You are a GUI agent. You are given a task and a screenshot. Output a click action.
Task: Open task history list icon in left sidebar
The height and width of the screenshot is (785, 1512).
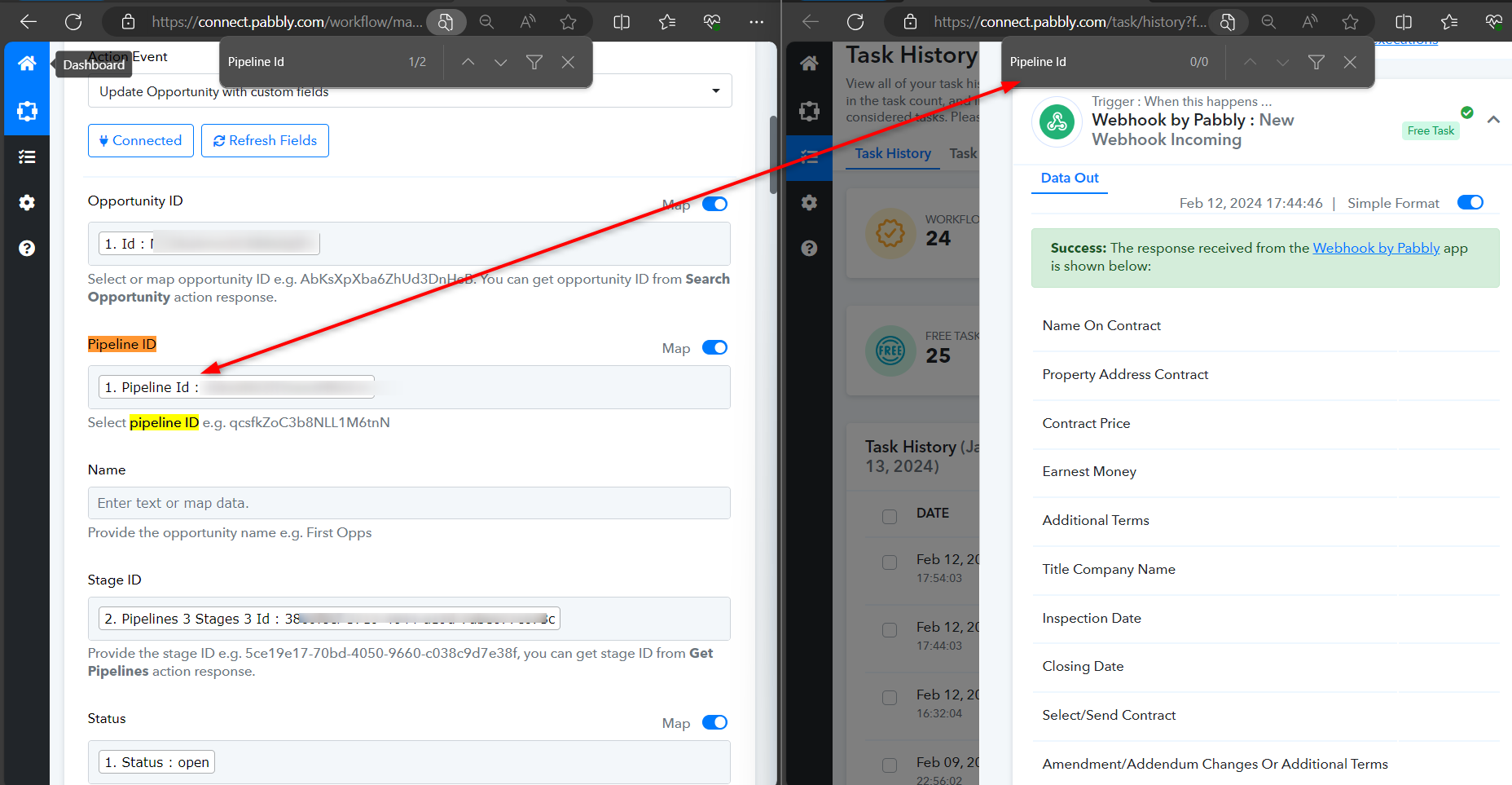pos(27,157)
